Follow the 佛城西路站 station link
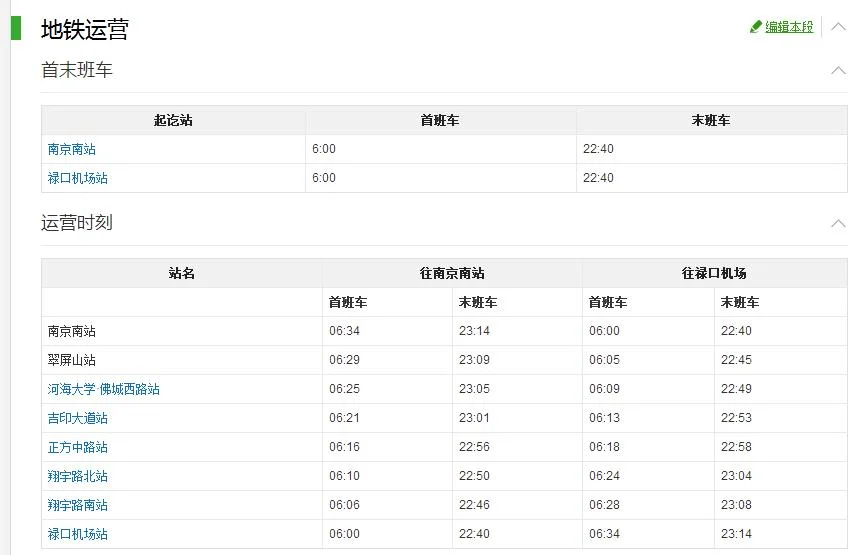Viewport: 850px width, 555px height. tap(129, 389)
